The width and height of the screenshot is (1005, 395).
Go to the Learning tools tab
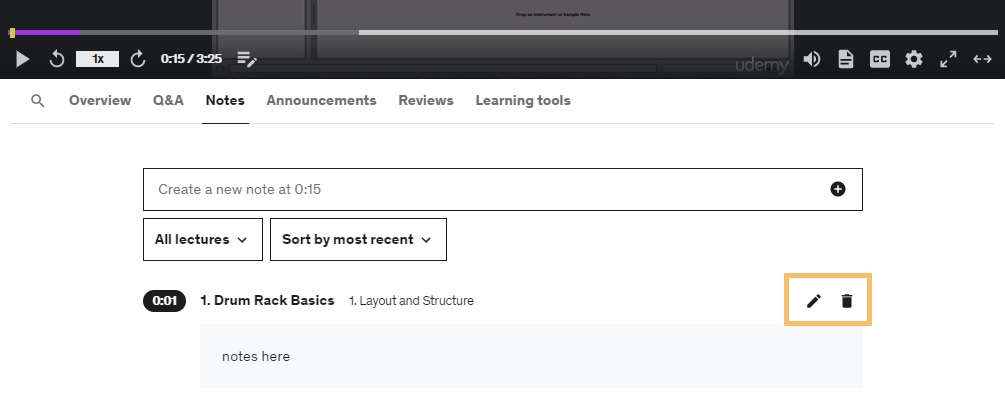[x=523, y=101]
